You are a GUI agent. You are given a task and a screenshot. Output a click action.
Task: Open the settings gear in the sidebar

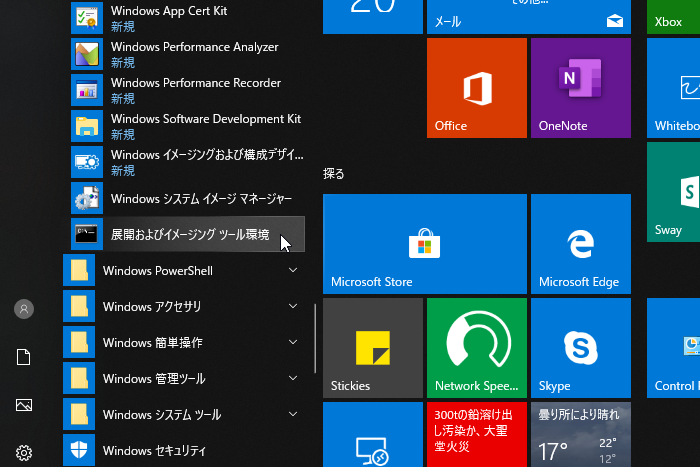(x=24, y=453)
